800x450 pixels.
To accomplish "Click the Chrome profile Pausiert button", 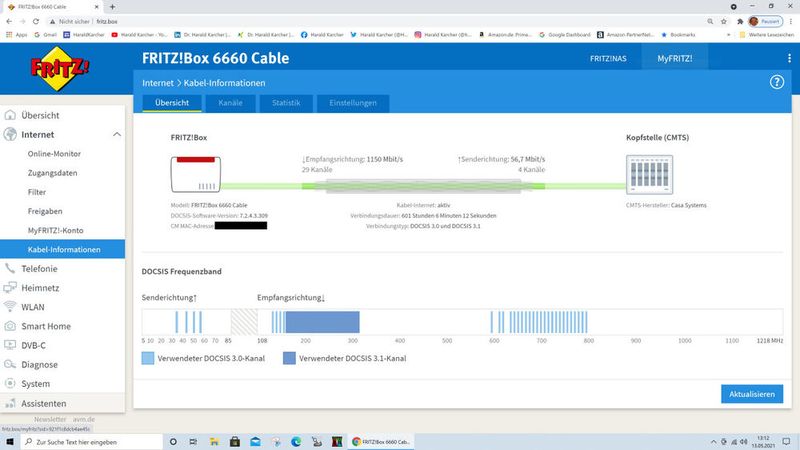I will 765,21.
